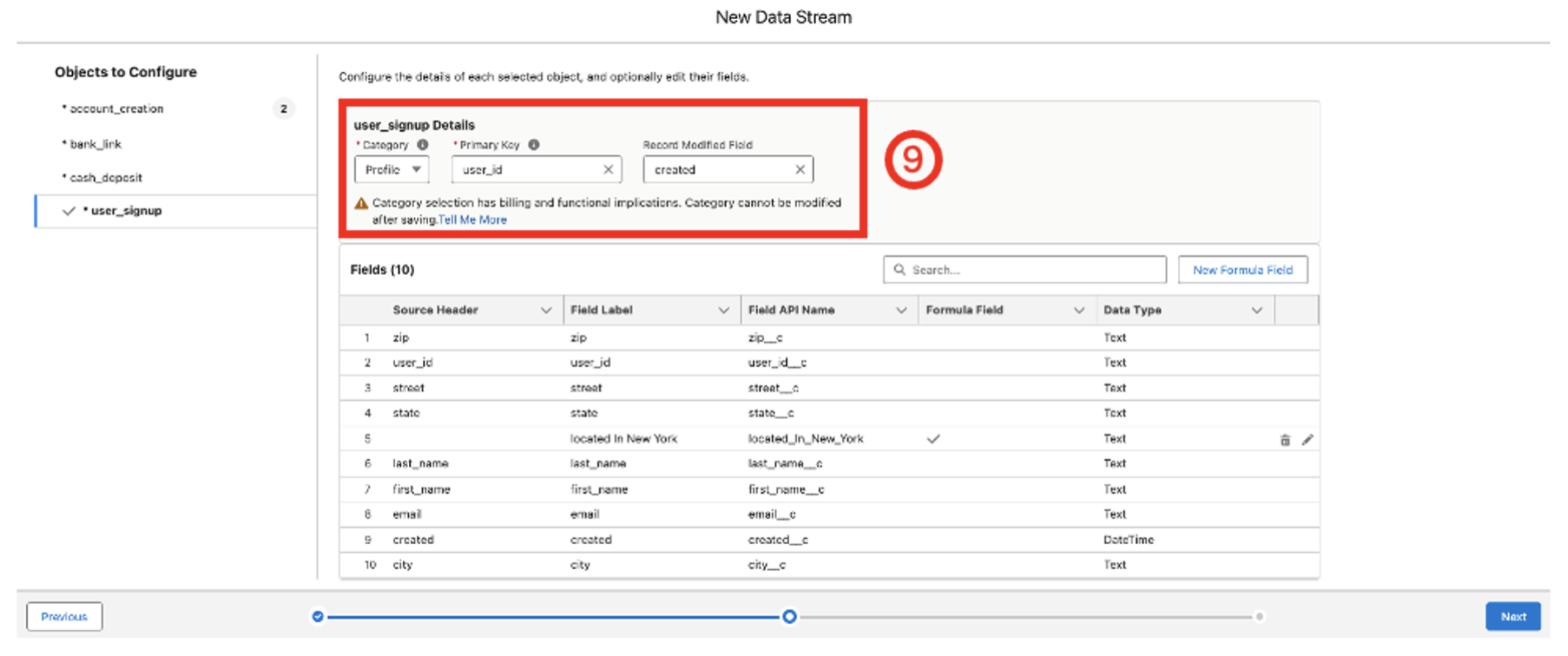Click the zip source header cell
Screen dimensions: 1568x656
tap(400, 338)
